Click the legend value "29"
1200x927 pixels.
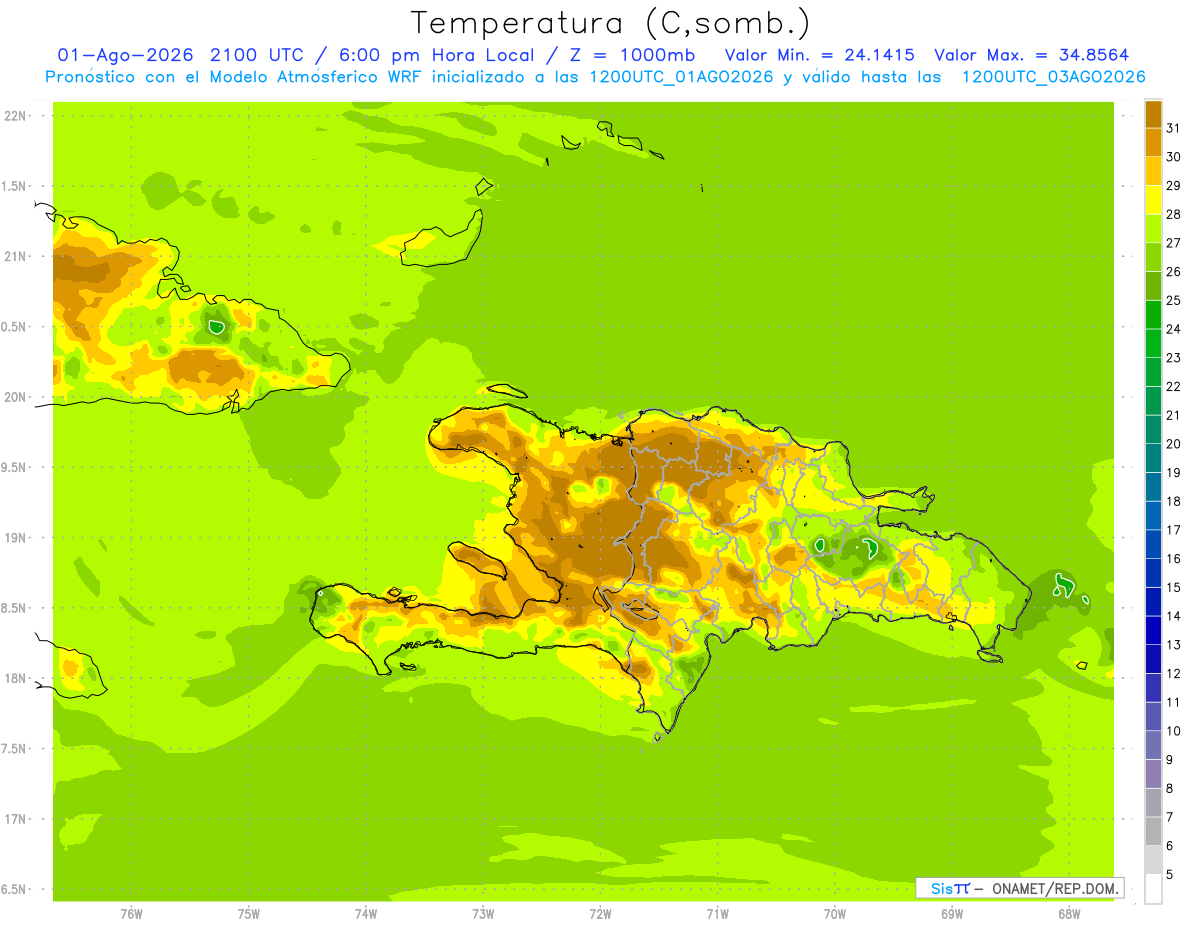tap(1173, 186)
